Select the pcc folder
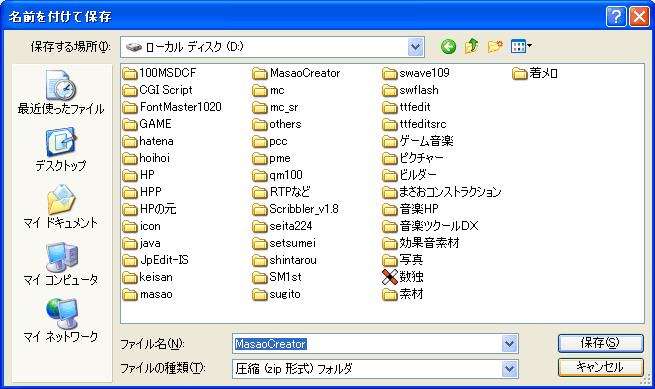 [x=270, y=141]
